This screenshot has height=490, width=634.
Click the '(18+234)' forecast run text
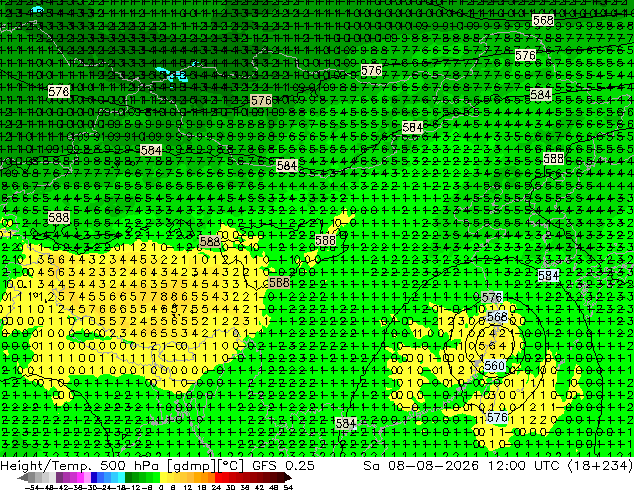[x=600, y=465]
